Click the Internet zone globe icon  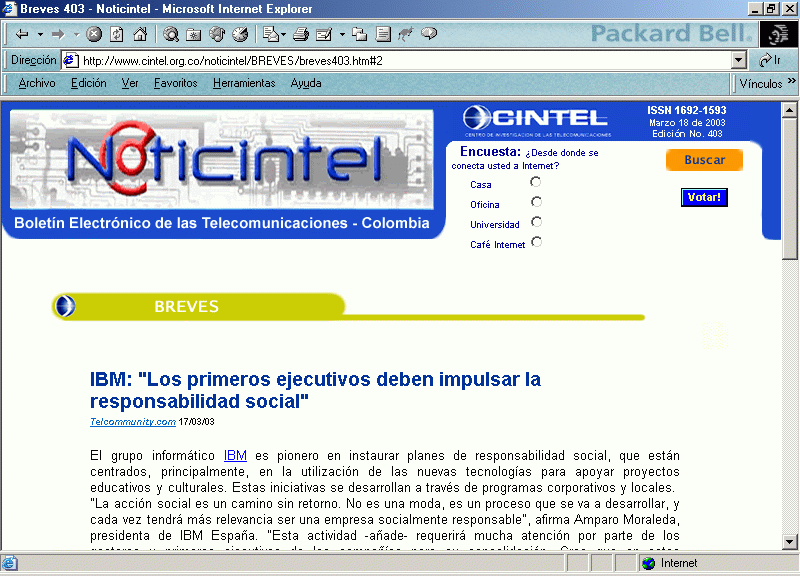tap(648, 563)
